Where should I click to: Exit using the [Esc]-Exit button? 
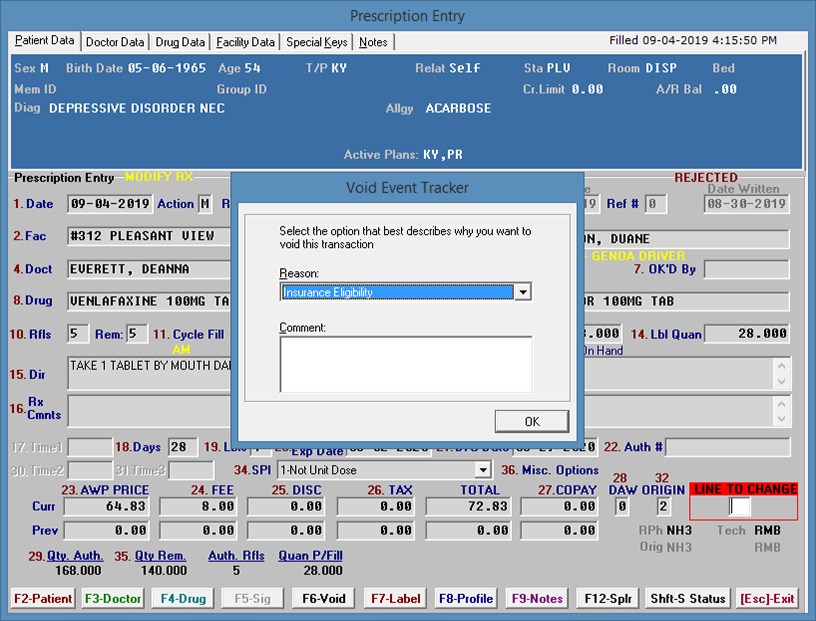tap(767, 598)
